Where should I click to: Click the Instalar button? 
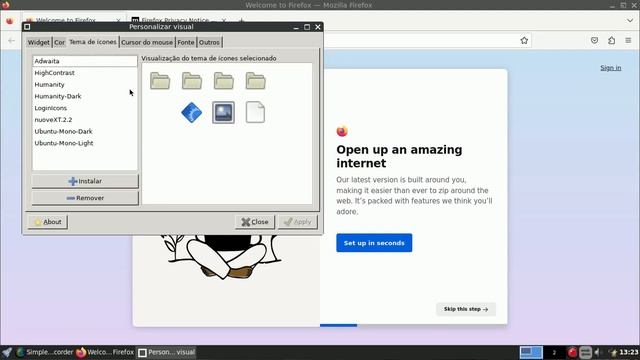85,181
